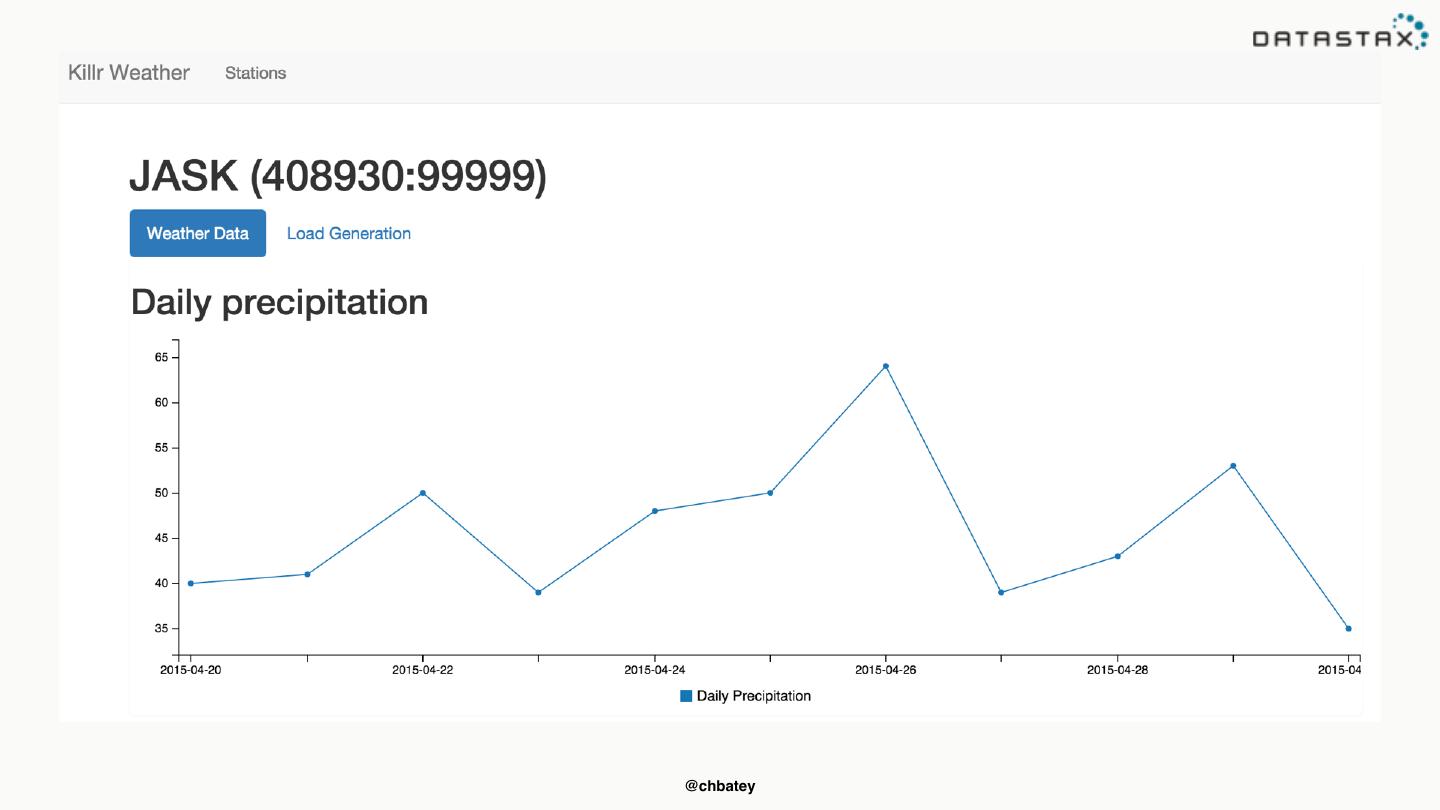Select the data point valued at 41
The image size is (1440, 810).
click(307, 574)
